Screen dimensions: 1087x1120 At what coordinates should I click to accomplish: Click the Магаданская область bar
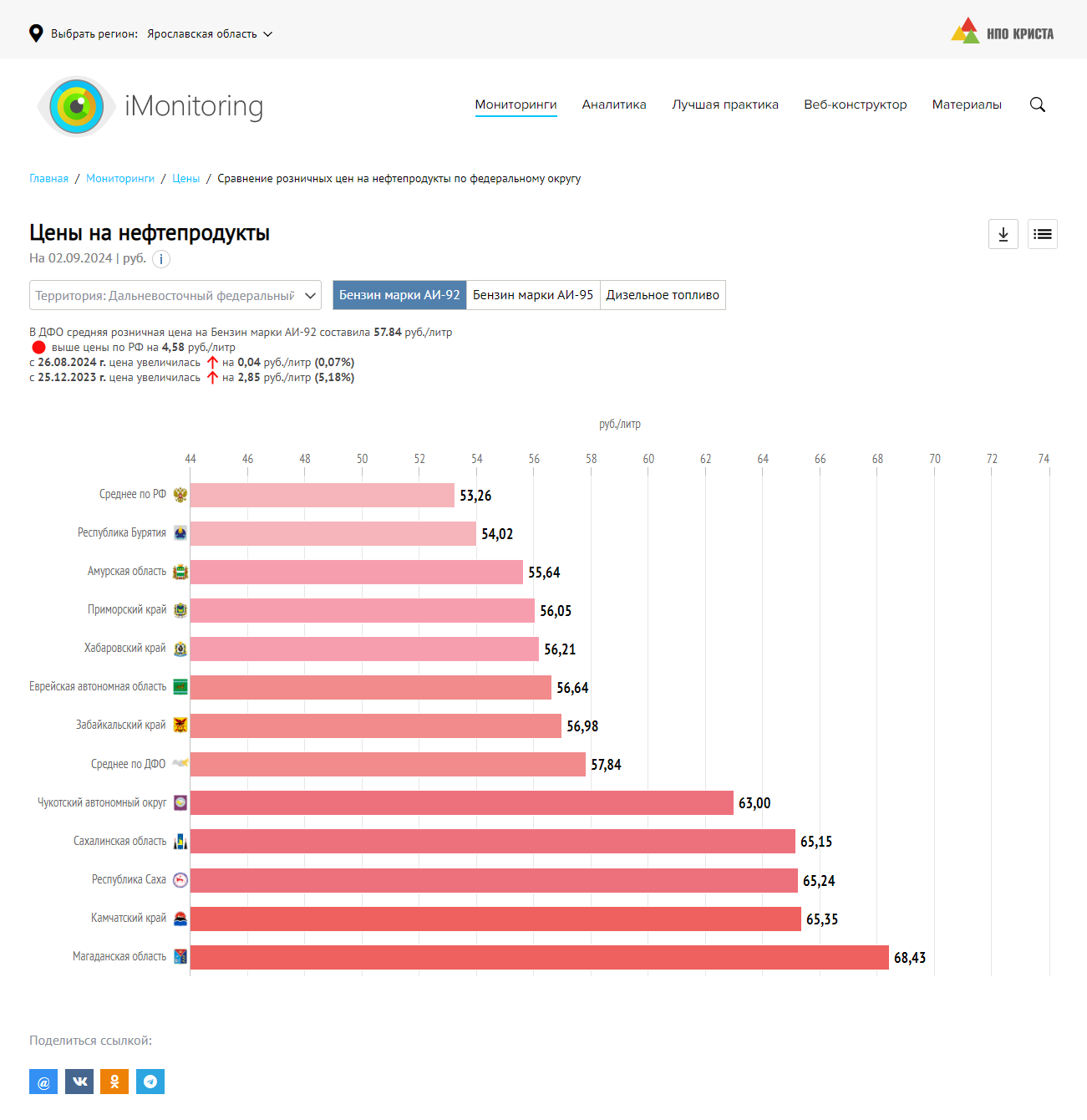[x=539, y=957]
